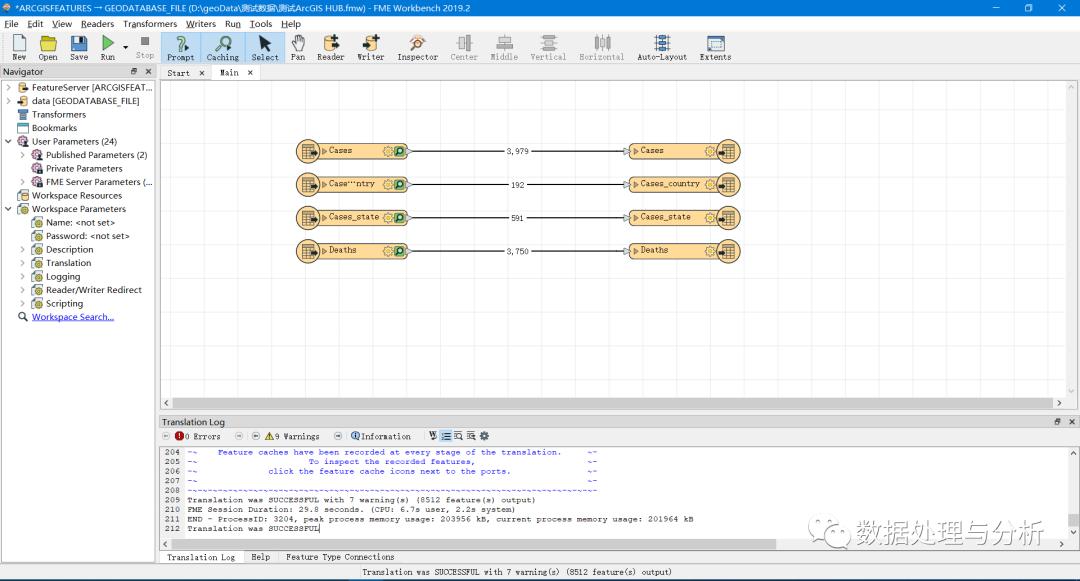This screenshot has height=581, width=1080.
Task: Open the Transformers menu
Action: (150, 24)
